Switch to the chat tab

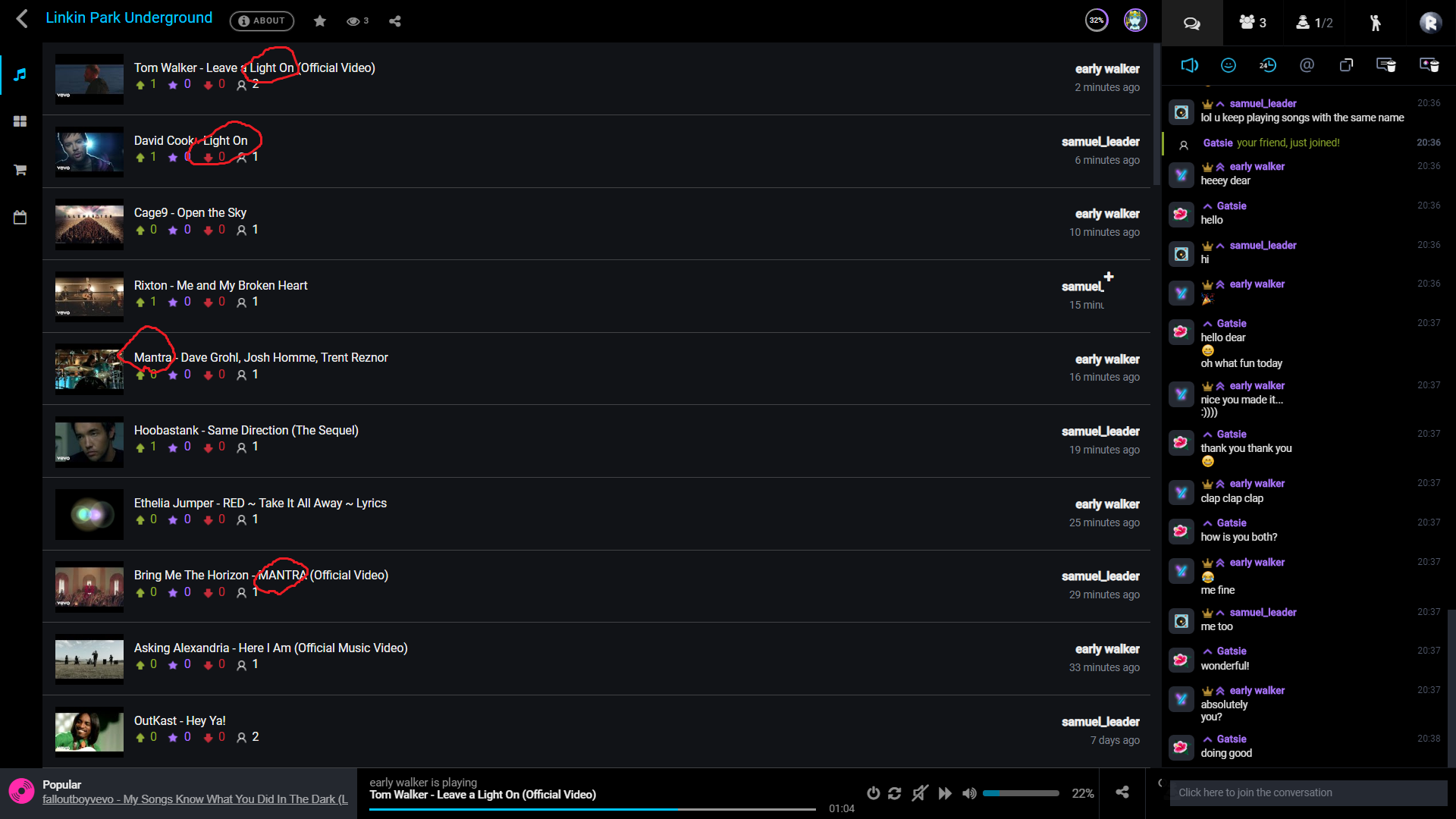[1192, 23]
